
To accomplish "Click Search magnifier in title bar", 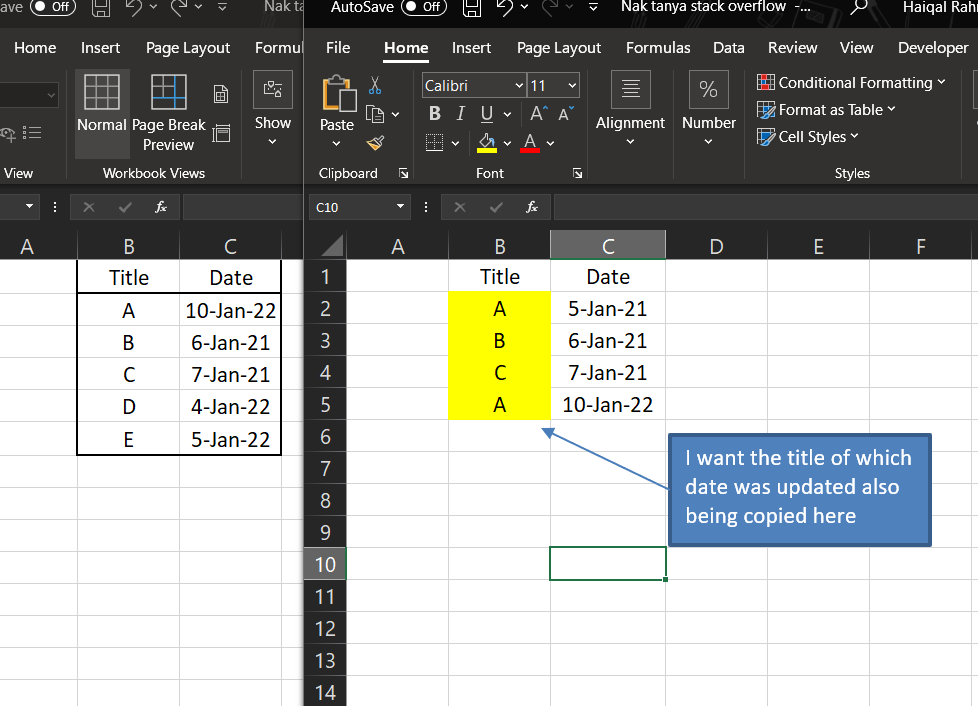I will point(859,7).
